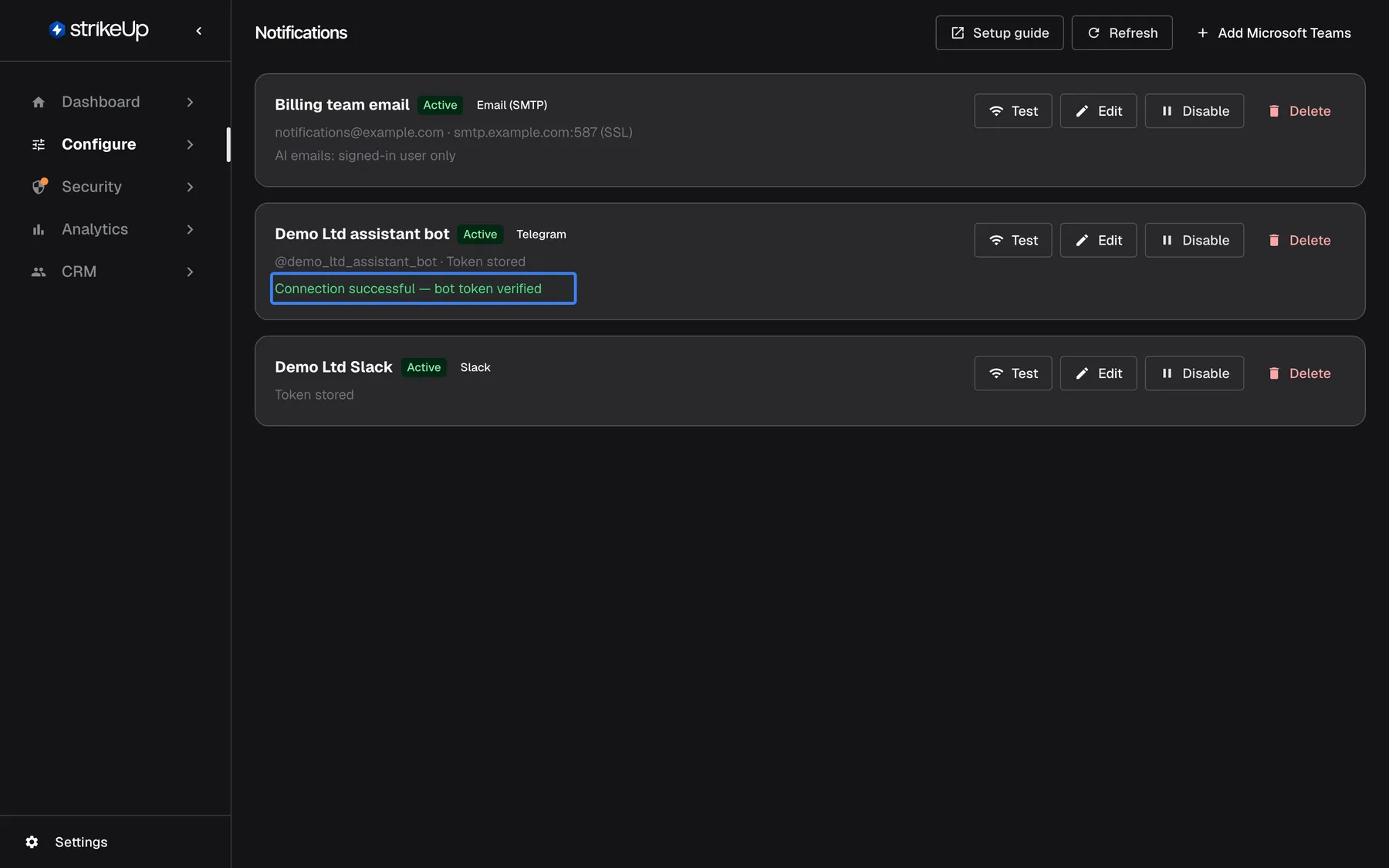Image resolution: width=1389 pixels, height=868 pixels.
Task: Edit the Demo Ltd Slack channel
Action: [x=1098, y=373]
